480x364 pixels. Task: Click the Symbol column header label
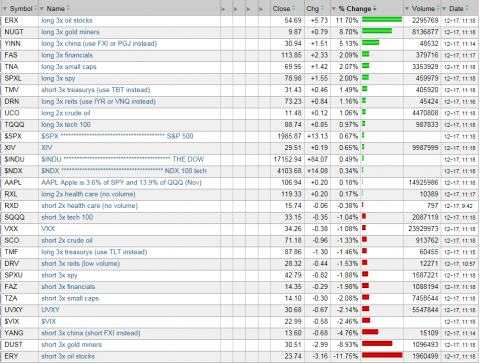pyautogui.click(x=21, y=9)
